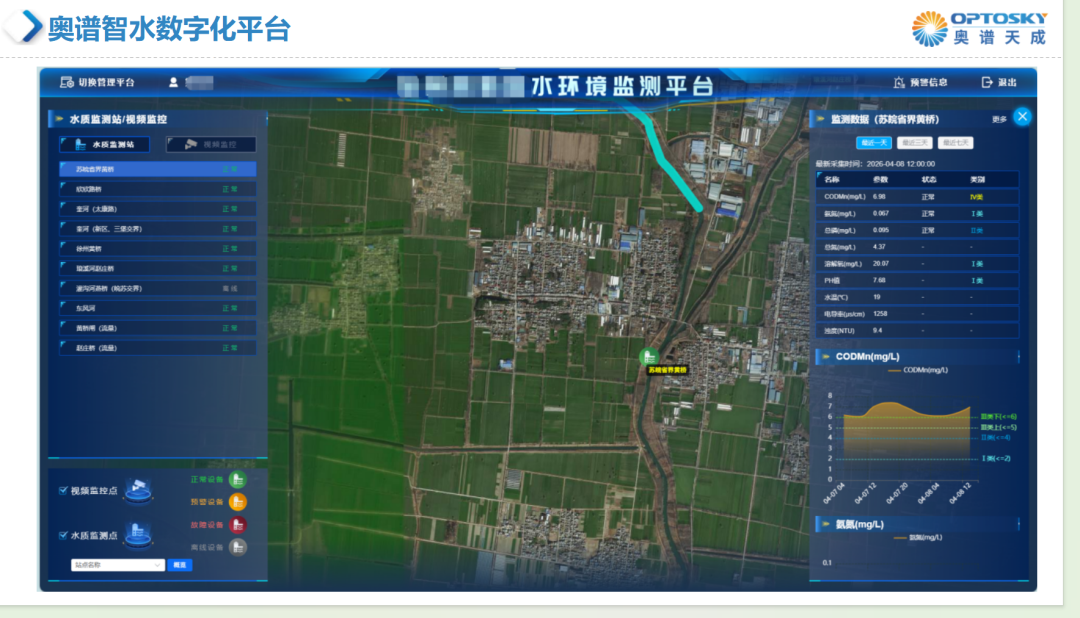The height and width of the screenshot is (618, 1080).
Task: Click the 更多 link in monitoring panel
Action: point(999,119)
